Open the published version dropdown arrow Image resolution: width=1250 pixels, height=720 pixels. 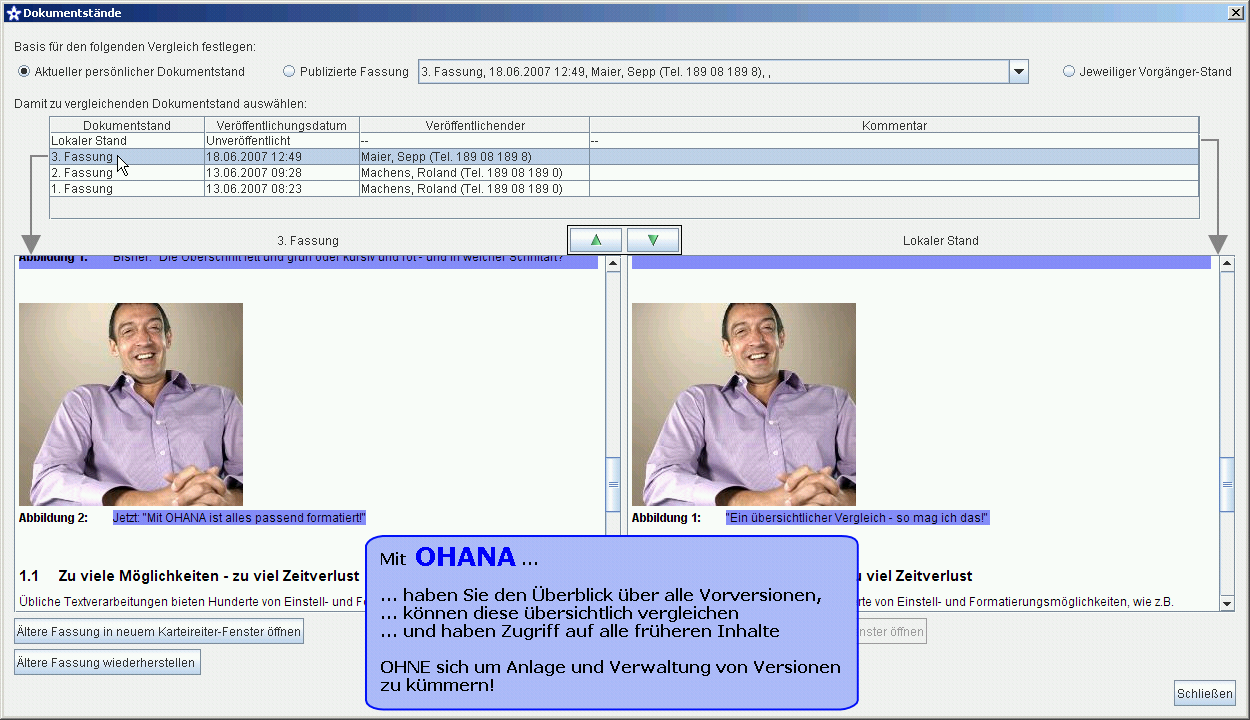(1018, 72)
